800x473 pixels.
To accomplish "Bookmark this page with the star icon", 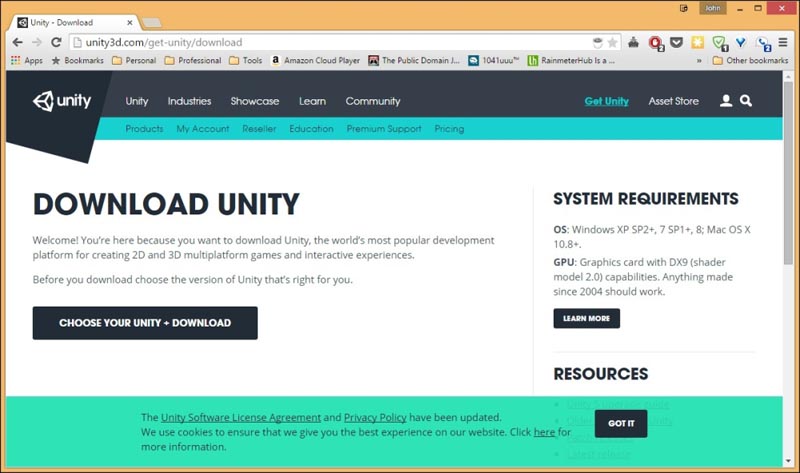I will [x=614, y=43].
